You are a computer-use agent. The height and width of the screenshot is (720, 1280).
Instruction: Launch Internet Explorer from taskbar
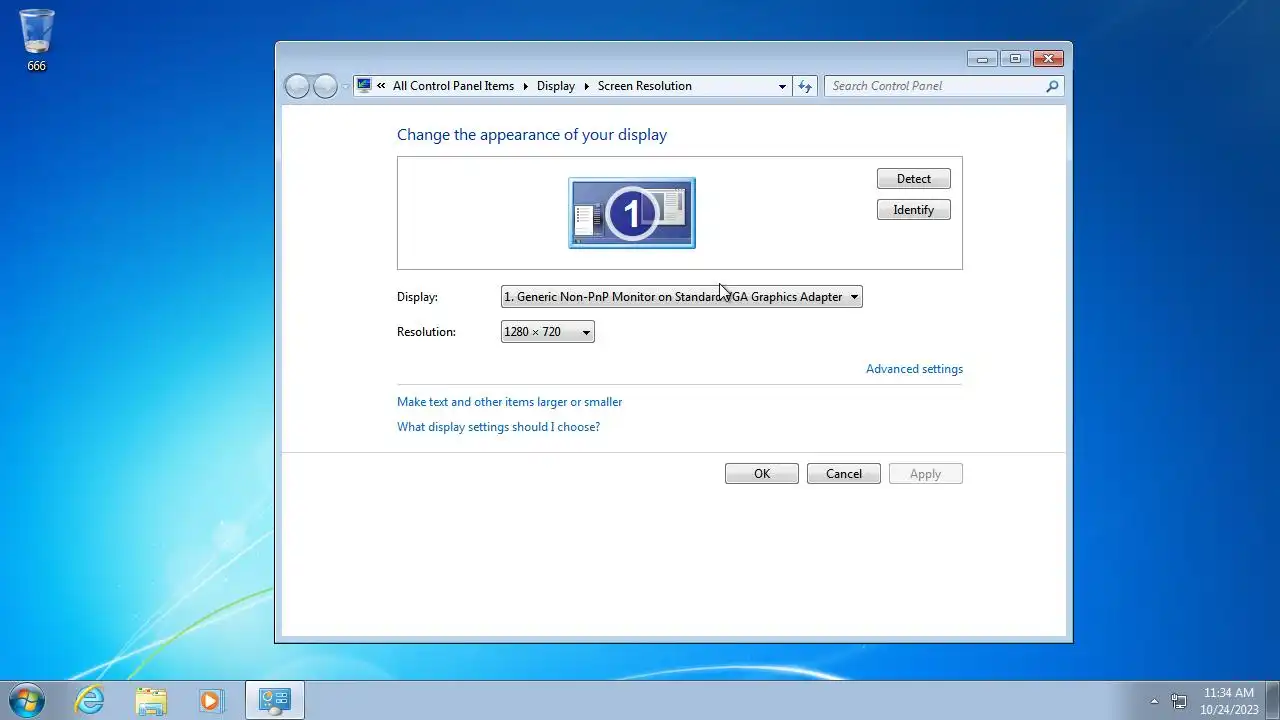tap(90, 700)
